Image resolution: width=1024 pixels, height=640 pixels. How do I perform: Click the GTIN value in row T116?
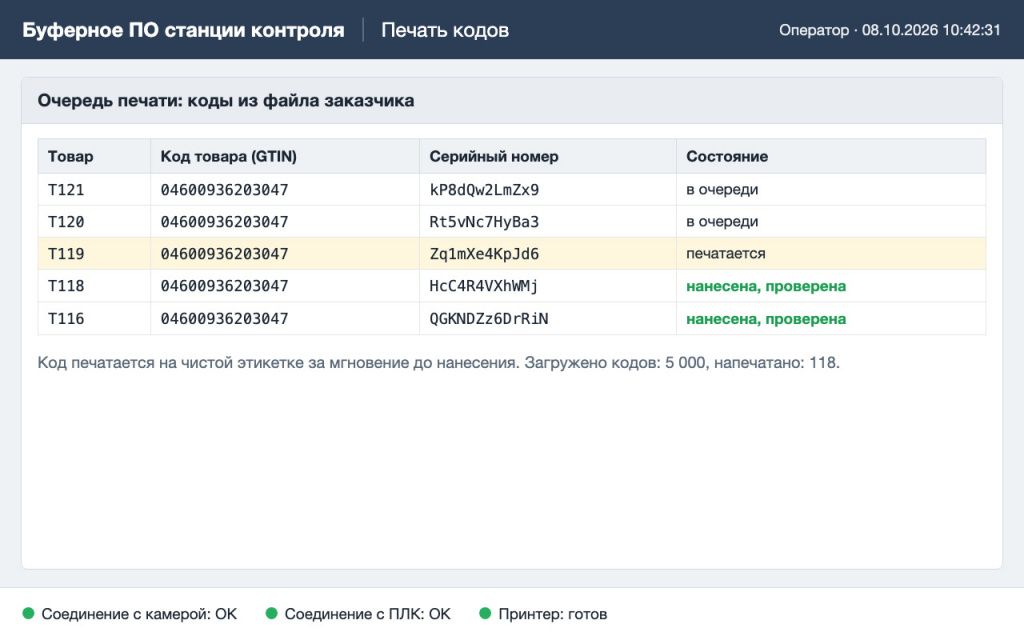click(224, 318)
